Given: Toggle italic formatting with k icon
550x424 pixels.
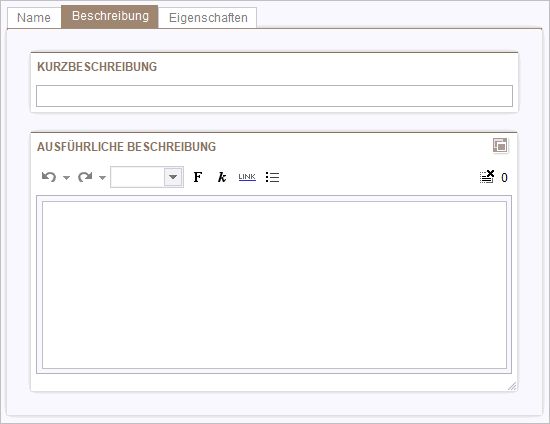Looking at the screenshot, I should click(222, 177).
